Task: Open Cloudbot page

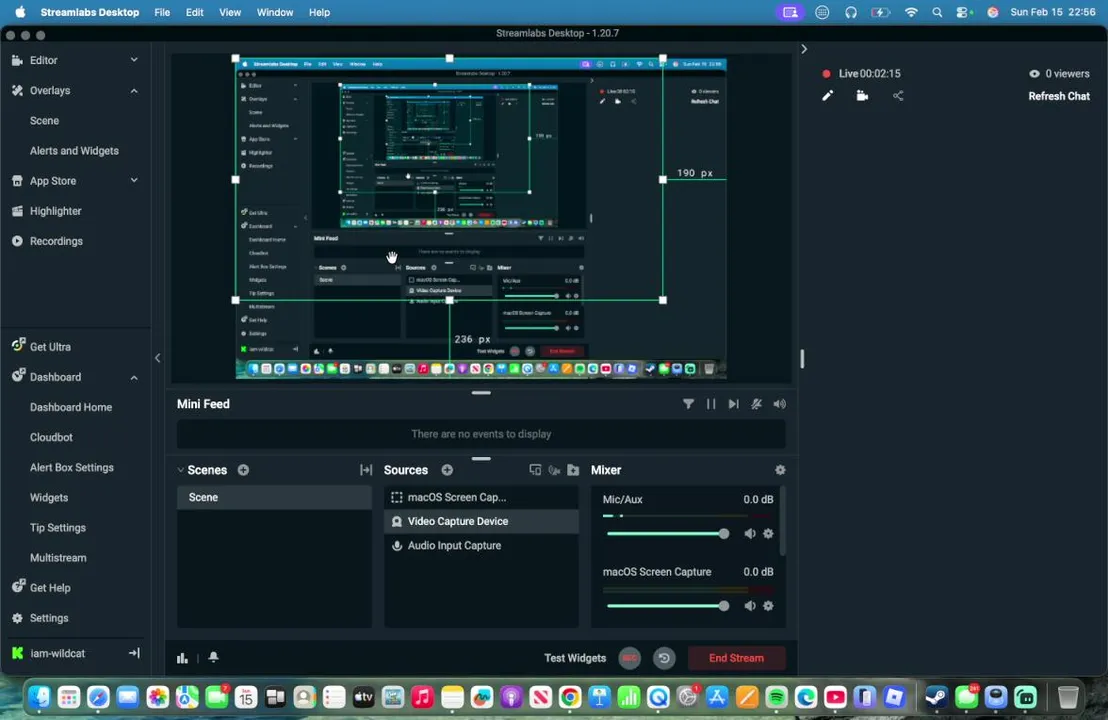Action: point(51,437)
